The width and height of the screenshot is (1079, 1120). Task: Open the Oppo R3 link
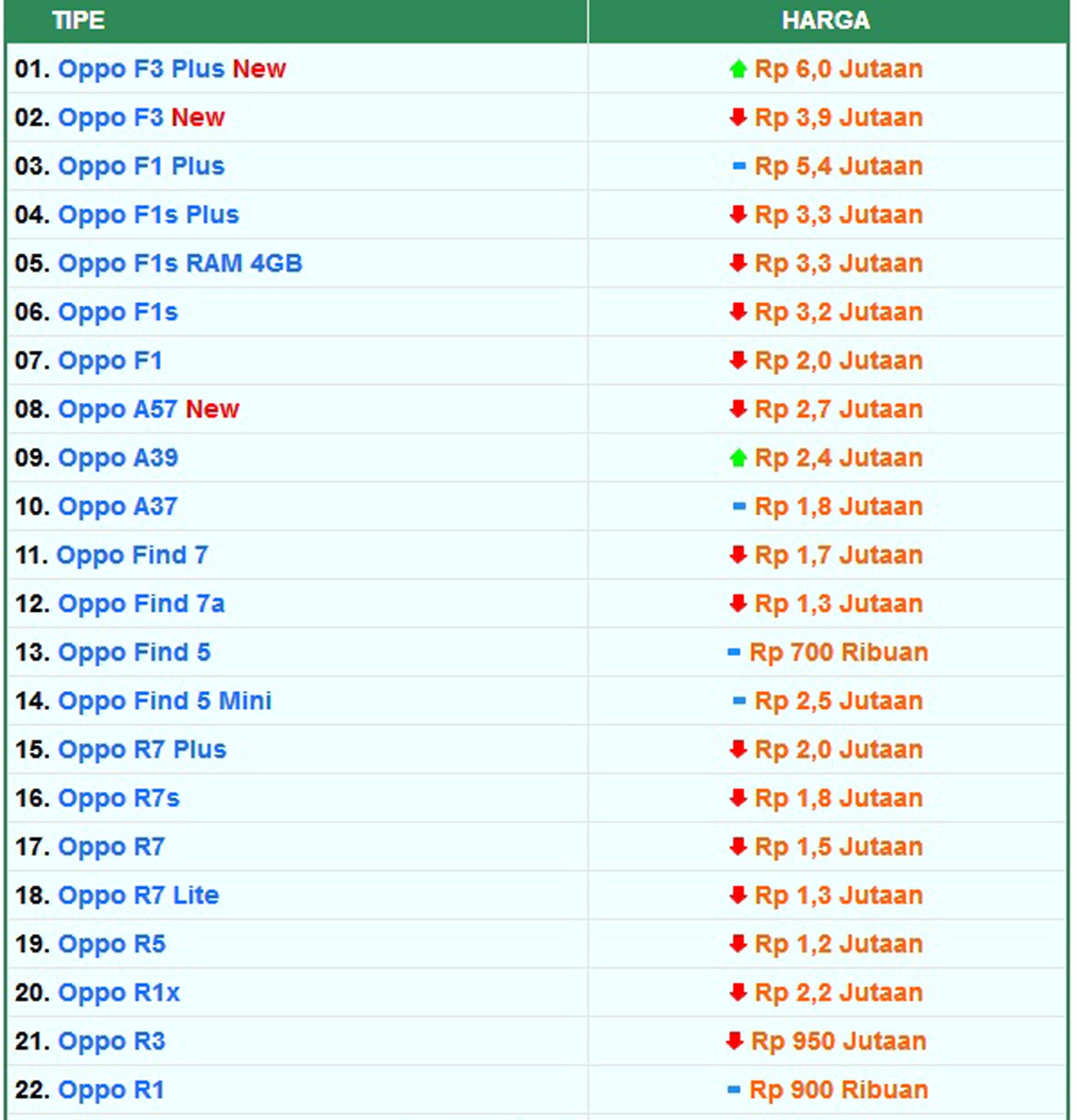pos(111,1042)
